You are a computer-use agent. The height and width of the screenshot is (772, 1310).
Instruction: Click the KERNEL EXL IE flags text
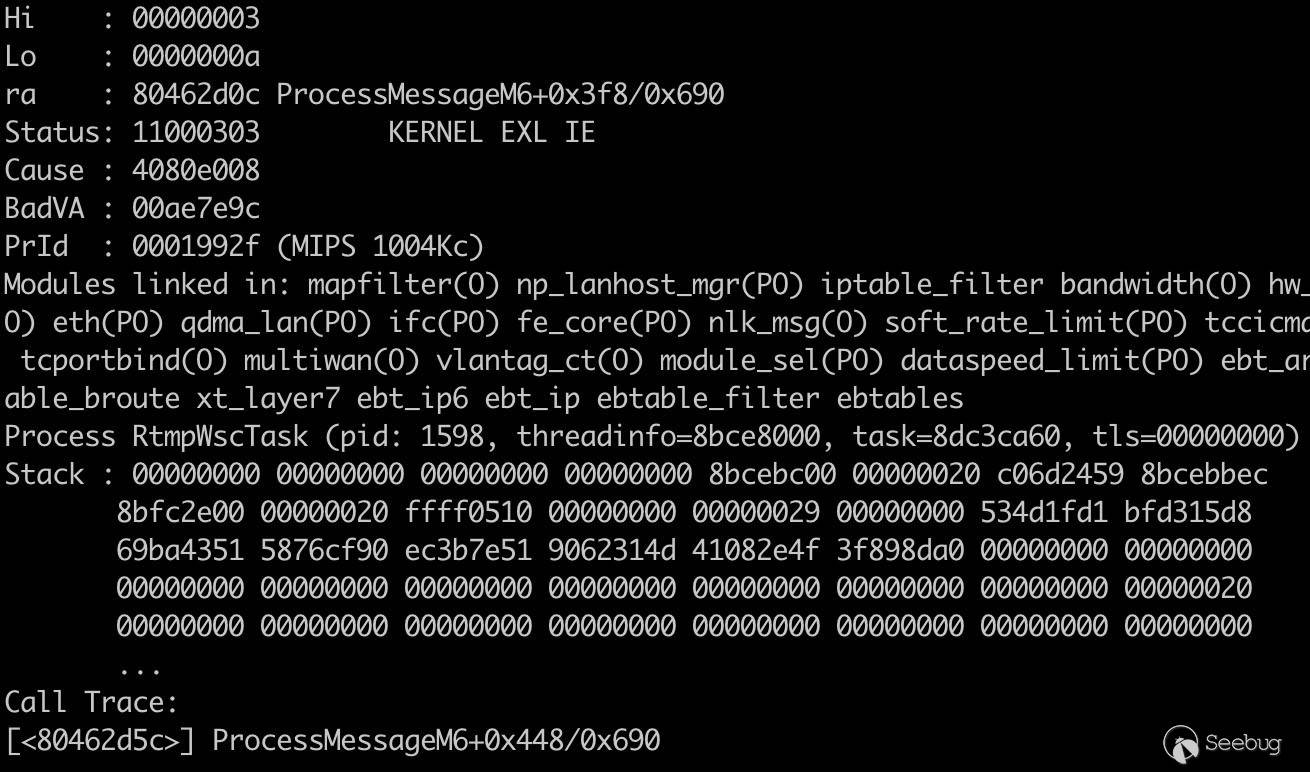point(491,133)
